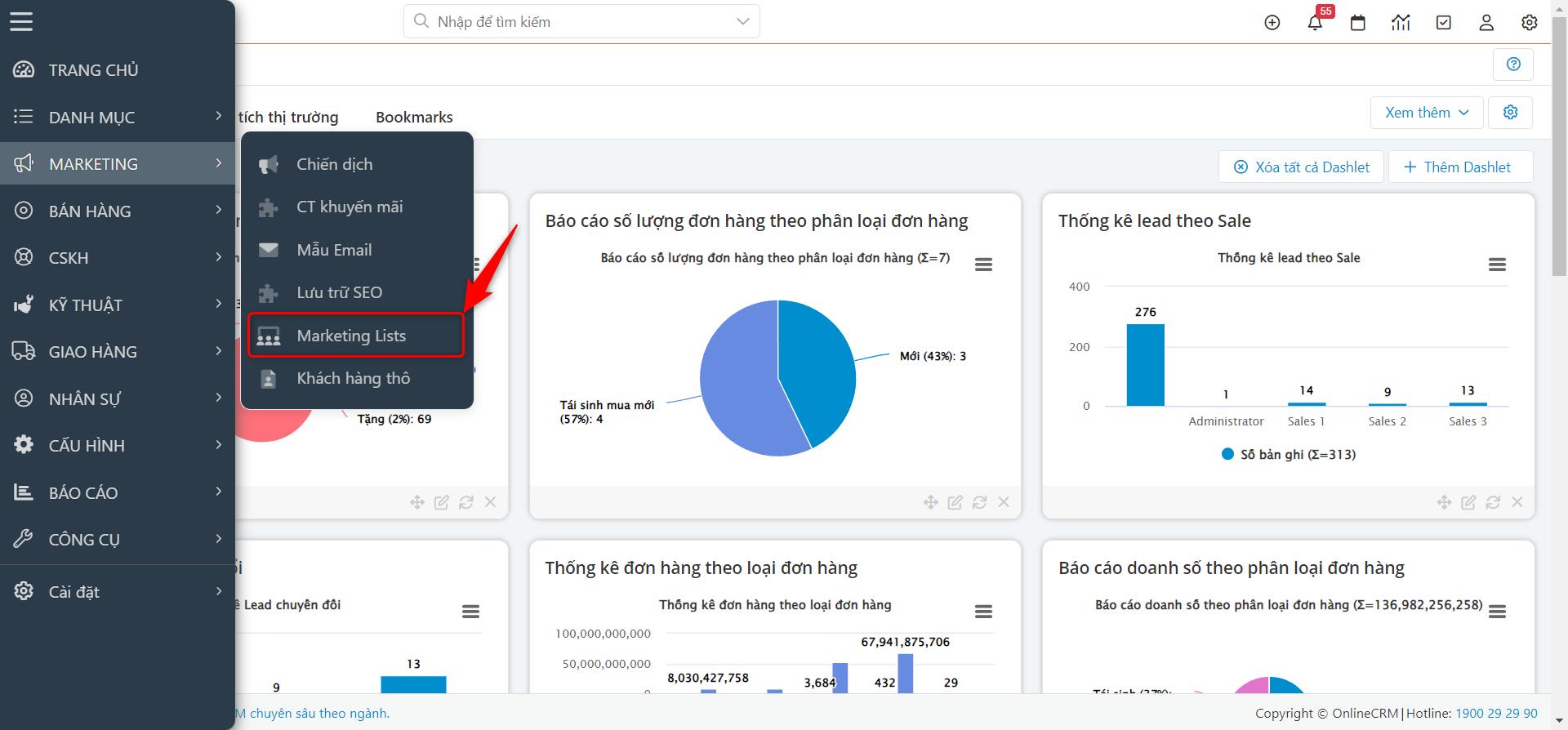This screenshot has height=730, width=1568.
Task: Move the Thống kê lead theo Sale dashlet
Action: point(1445,502)
